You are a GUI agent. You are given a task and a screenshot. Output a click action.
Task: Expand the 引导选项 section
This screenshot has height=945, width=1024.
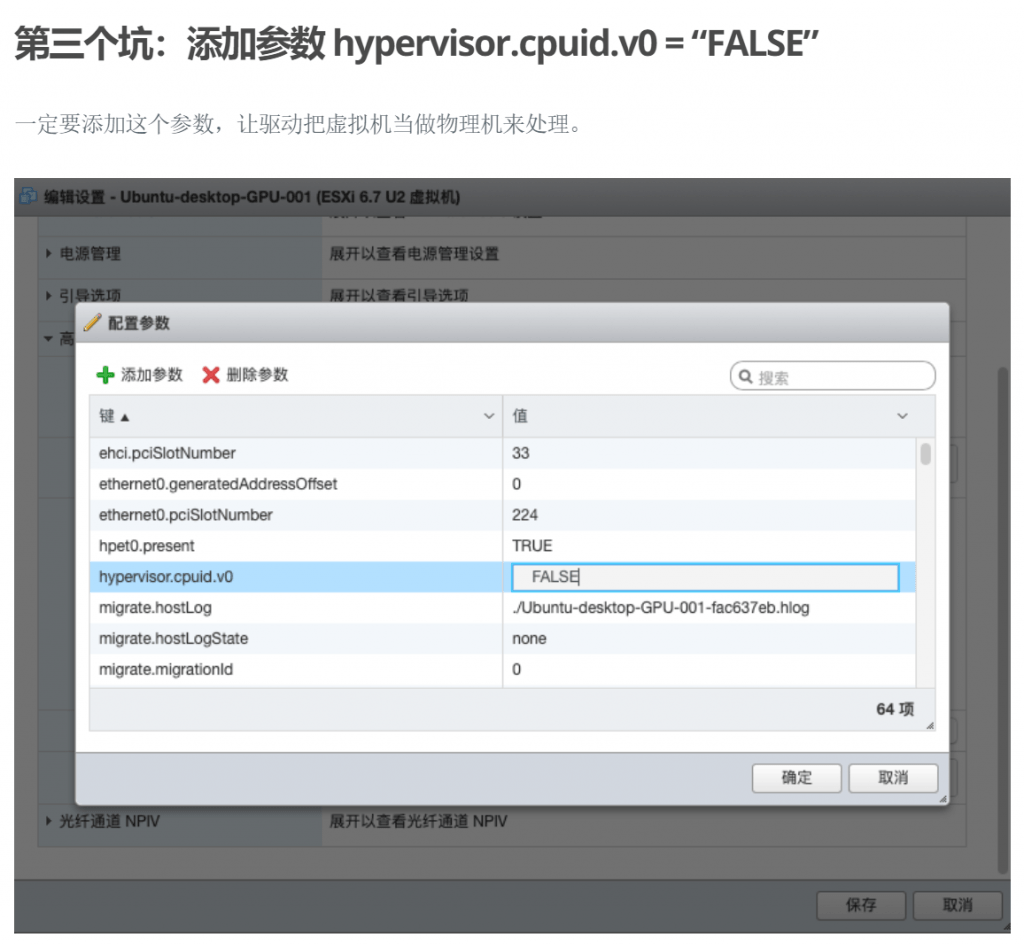click(49, 295)
